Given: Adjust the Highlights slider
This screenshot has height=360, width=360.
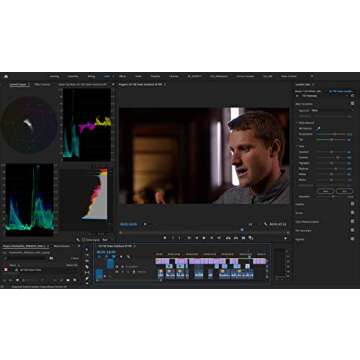Looking at the screenshot, I should point(331,163).
